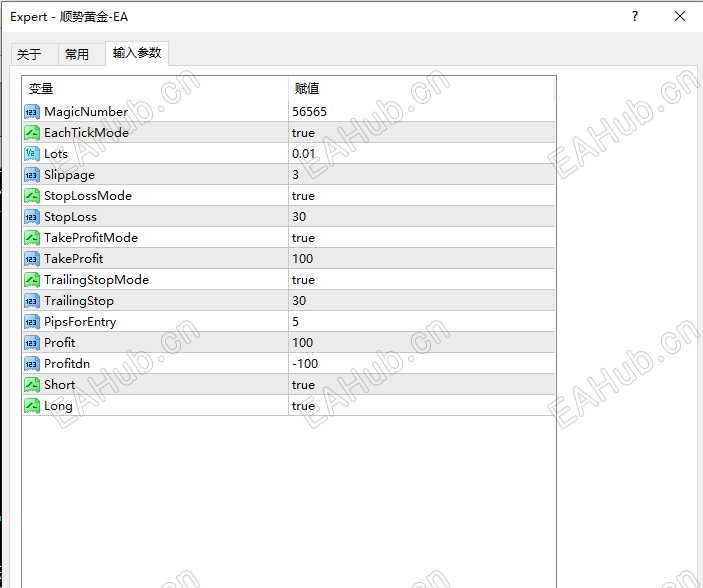Click the integer icon beside Profitdn
The width and height of the screenshot is (703, 588).
(32, 364)
